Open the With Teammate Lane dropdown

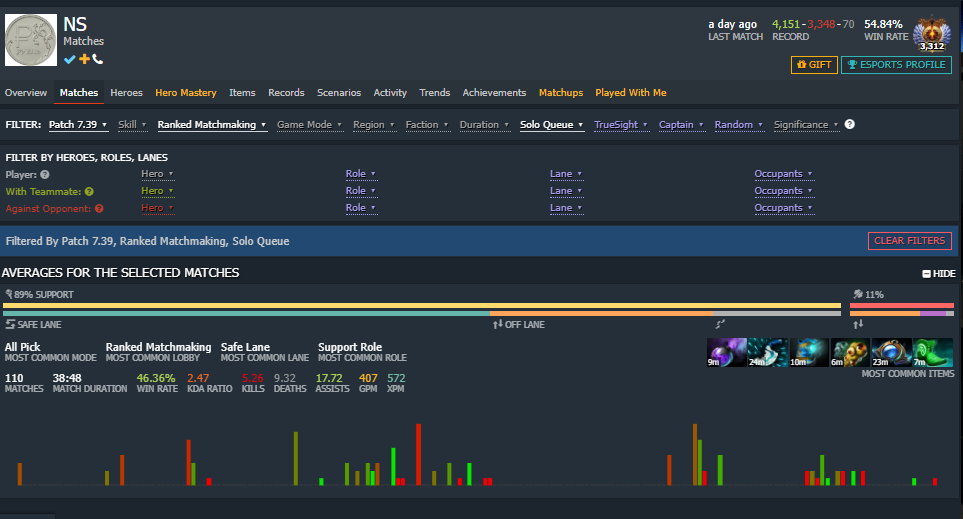(x=566, y=191)
